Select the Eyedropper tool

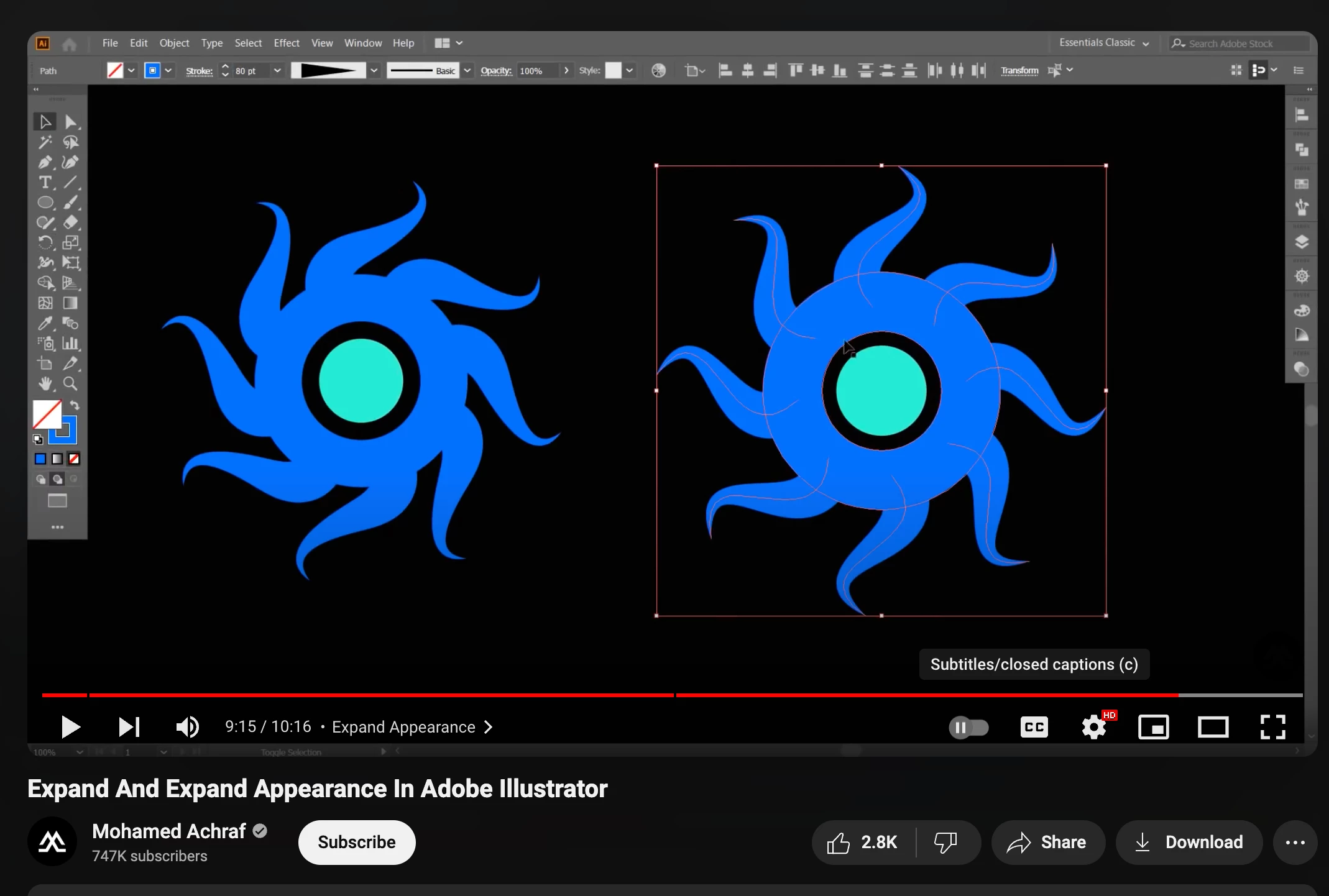(x=45, y=323)
